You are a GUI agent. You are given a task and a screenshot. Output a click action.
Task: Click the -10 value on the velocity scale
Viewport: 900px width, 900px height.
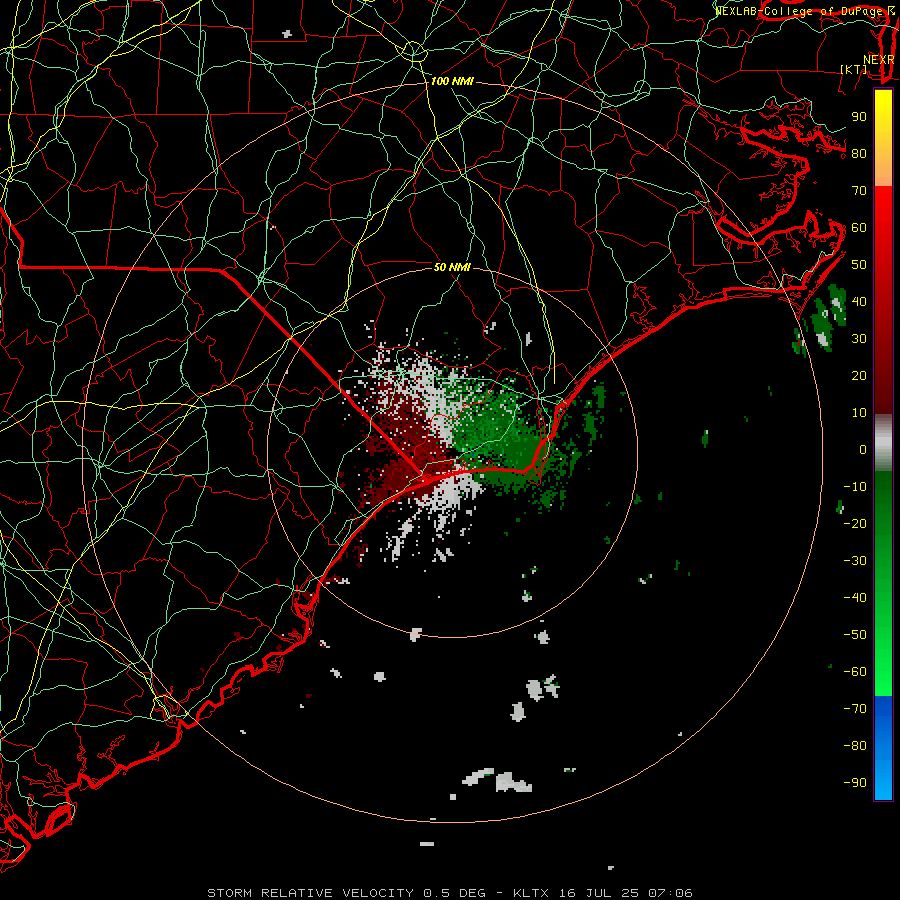coord(855,487)
